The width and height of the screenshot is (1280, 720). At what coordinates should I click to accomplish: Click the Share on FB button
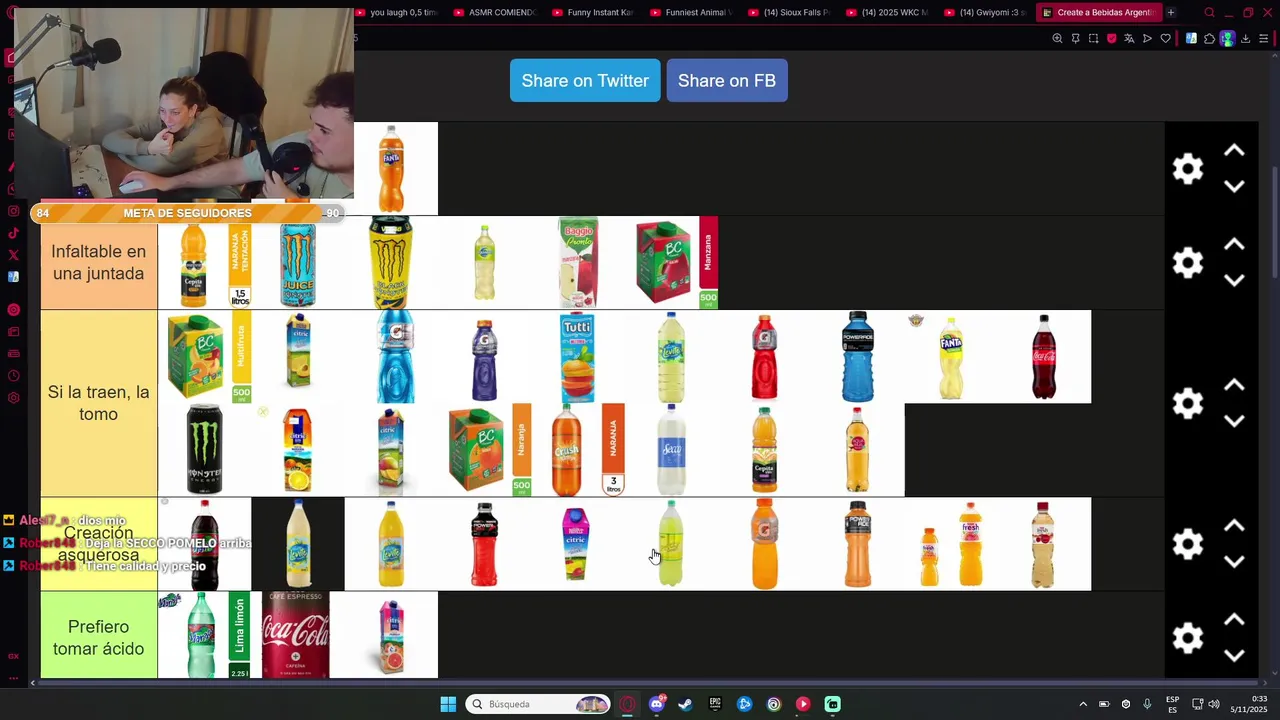tap(727, 81)
